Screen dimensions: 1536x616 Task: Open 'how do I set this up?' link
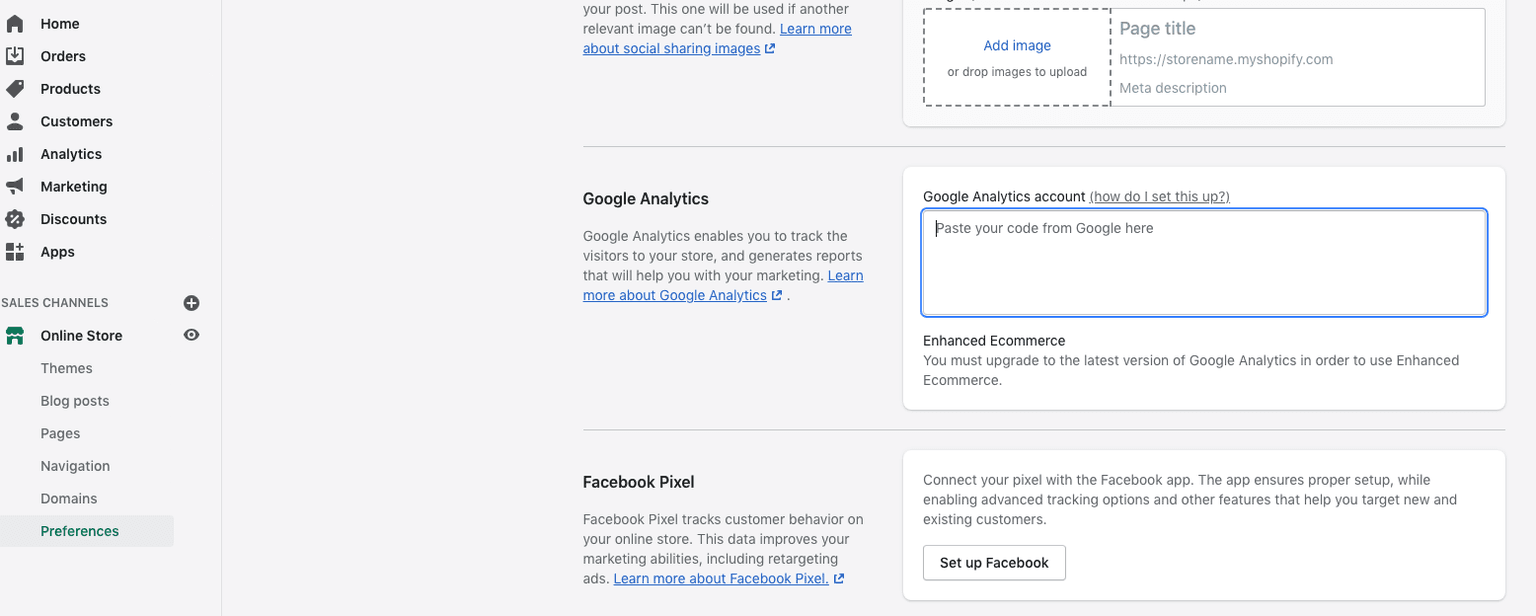tap(1159, 197)
